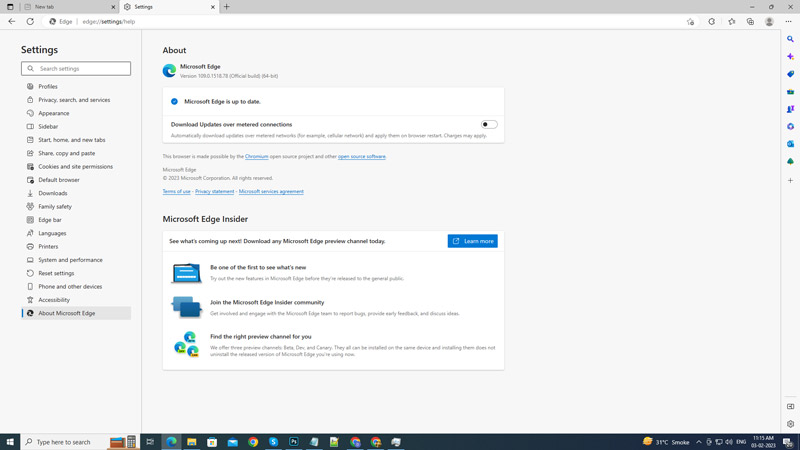800x450 pixels.
Task: Open Skype from the taskbar
Action: 273,442
